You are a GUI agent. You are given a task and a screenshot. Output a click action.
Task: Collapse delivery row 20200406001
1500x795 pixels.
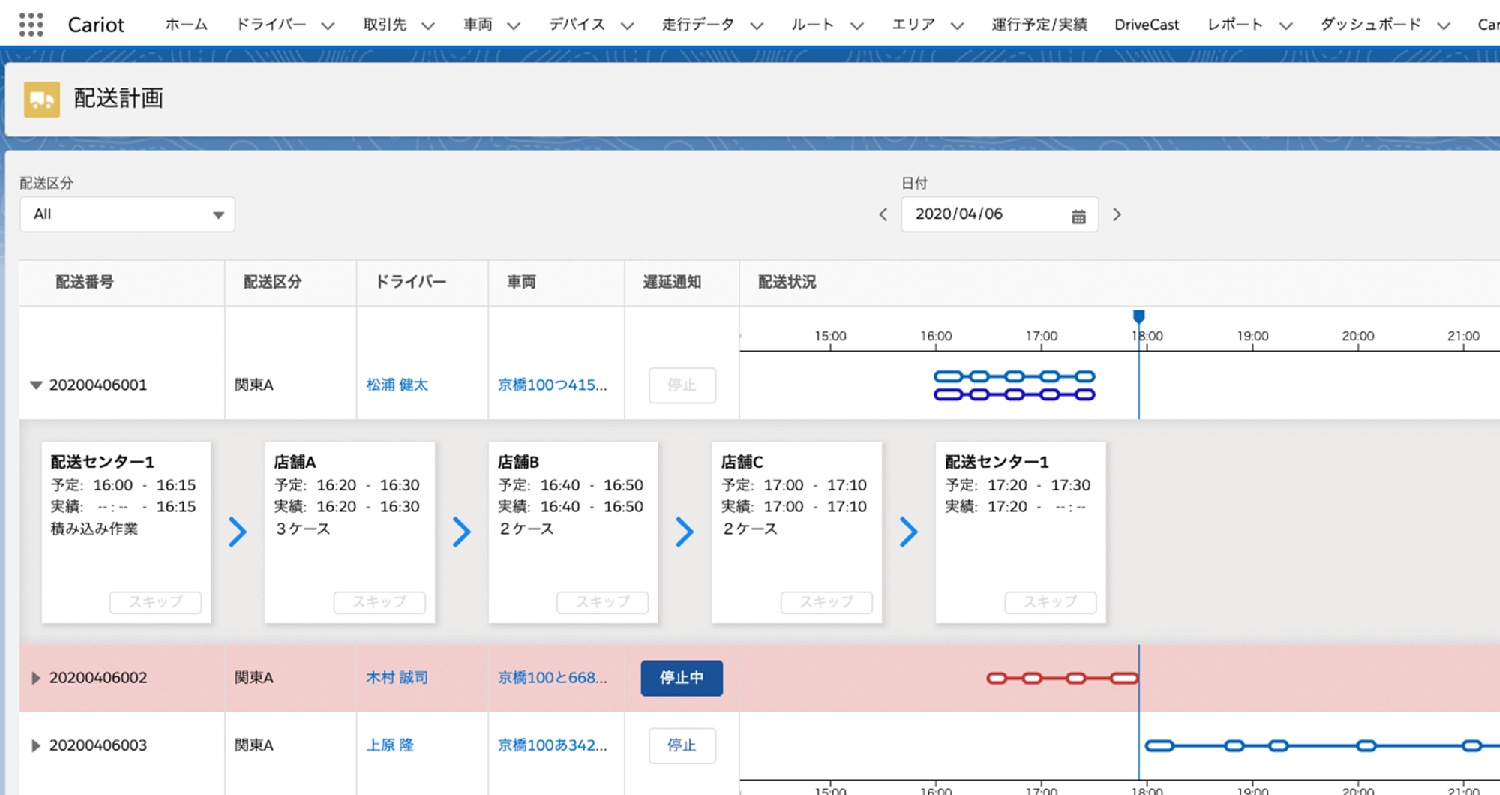pyautogui.click(x=37, y=385)
